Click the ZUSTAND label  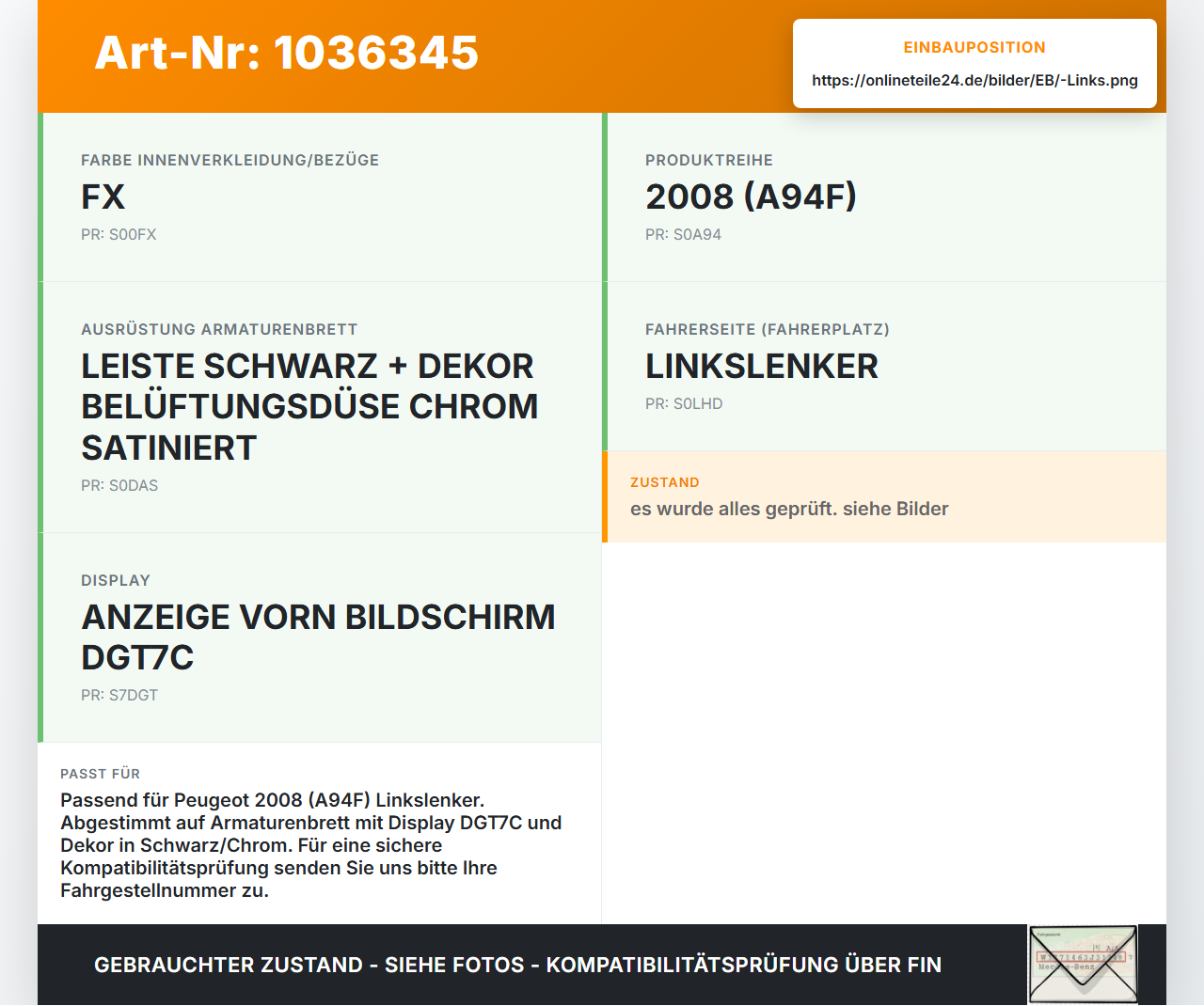[665, 482]
